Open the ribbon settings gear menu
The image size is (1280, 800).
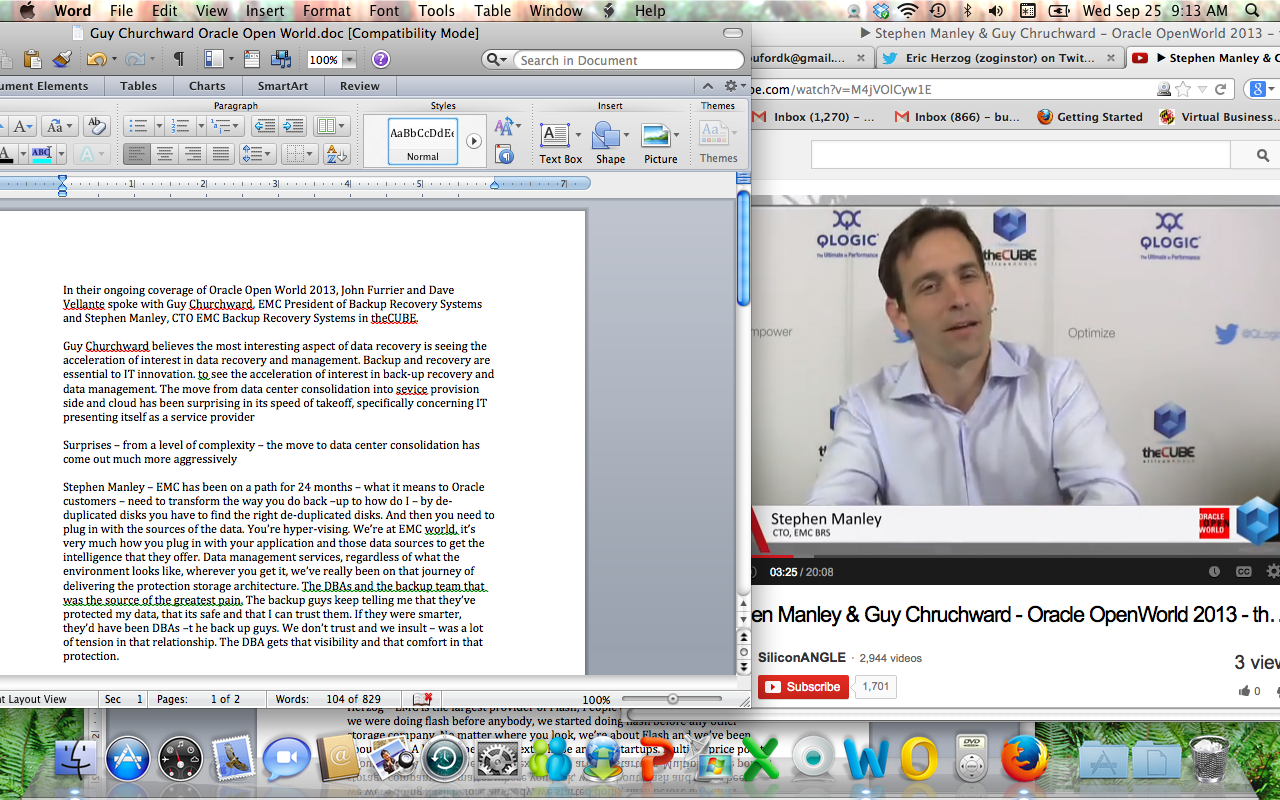click(x=734, y=86)
